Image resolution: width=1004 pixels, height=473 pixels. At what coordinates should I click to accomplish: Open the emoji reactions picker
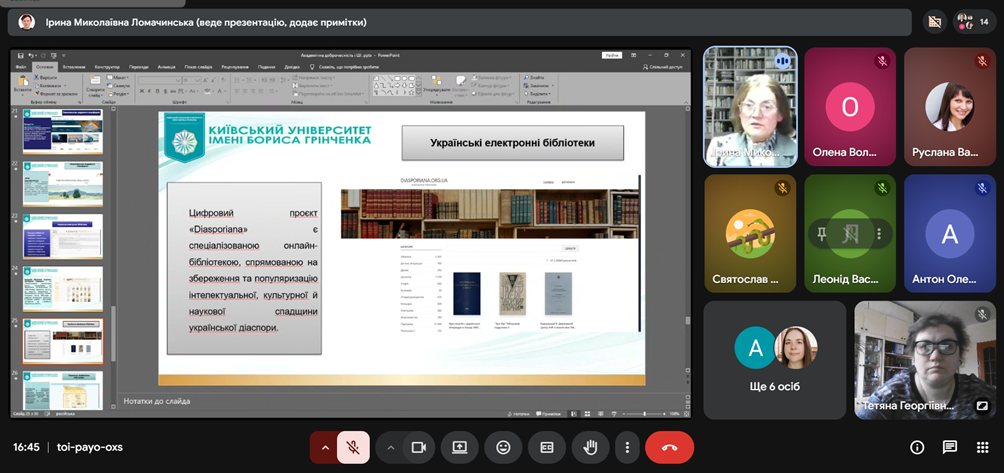click(504, 447)
